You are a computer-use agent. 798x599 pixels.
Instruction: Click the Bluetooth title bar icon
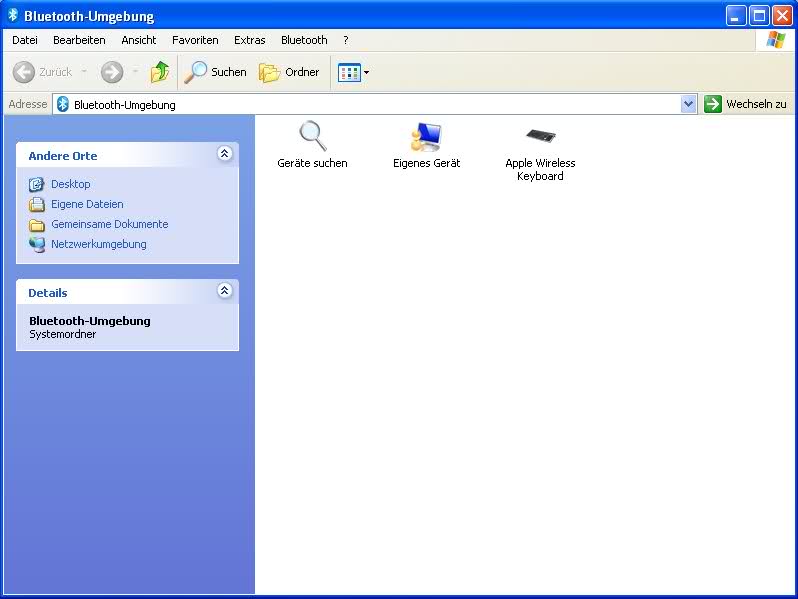click(13, 15)
